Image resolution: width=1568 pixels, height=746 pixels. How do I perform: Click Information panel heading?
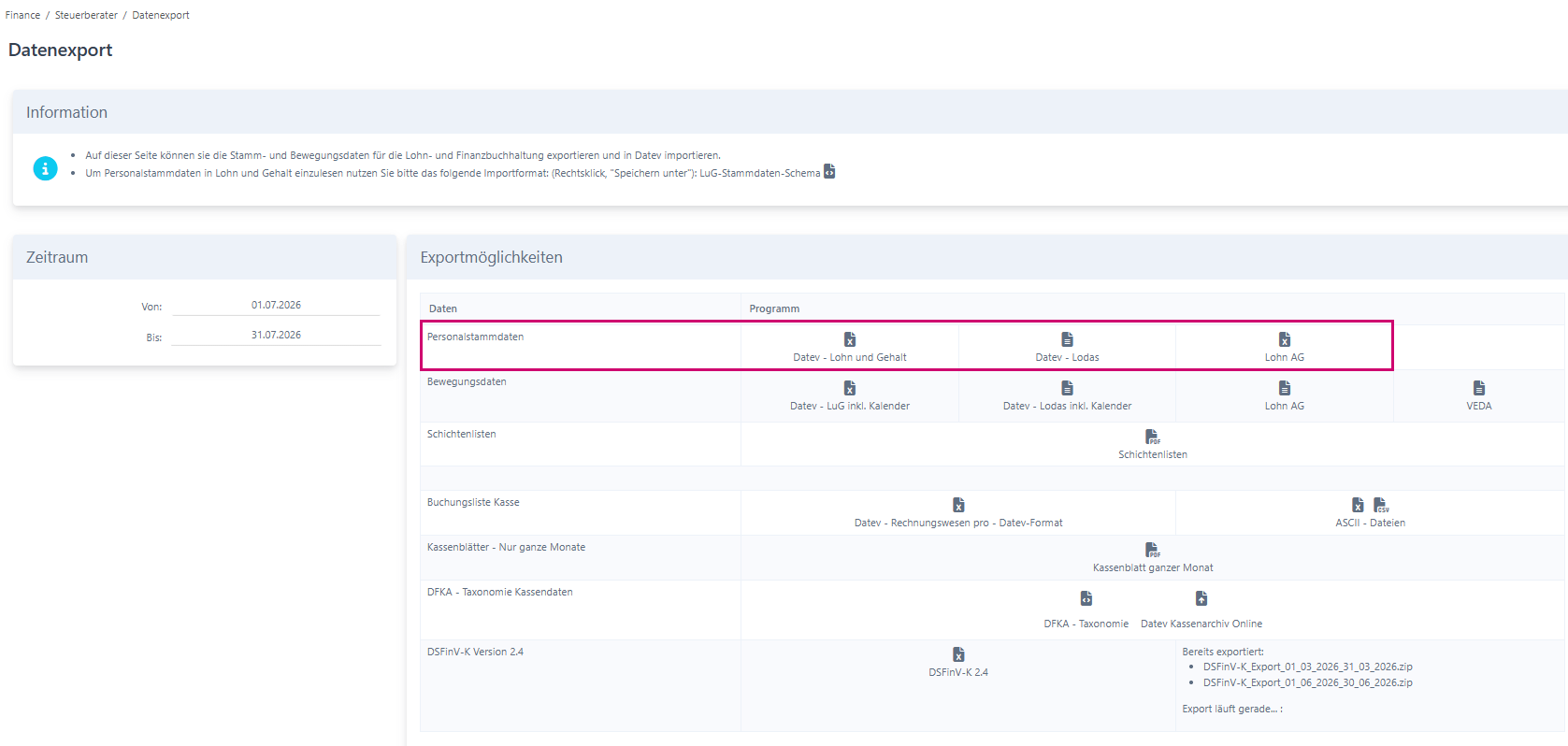click(x=66, y=112)
